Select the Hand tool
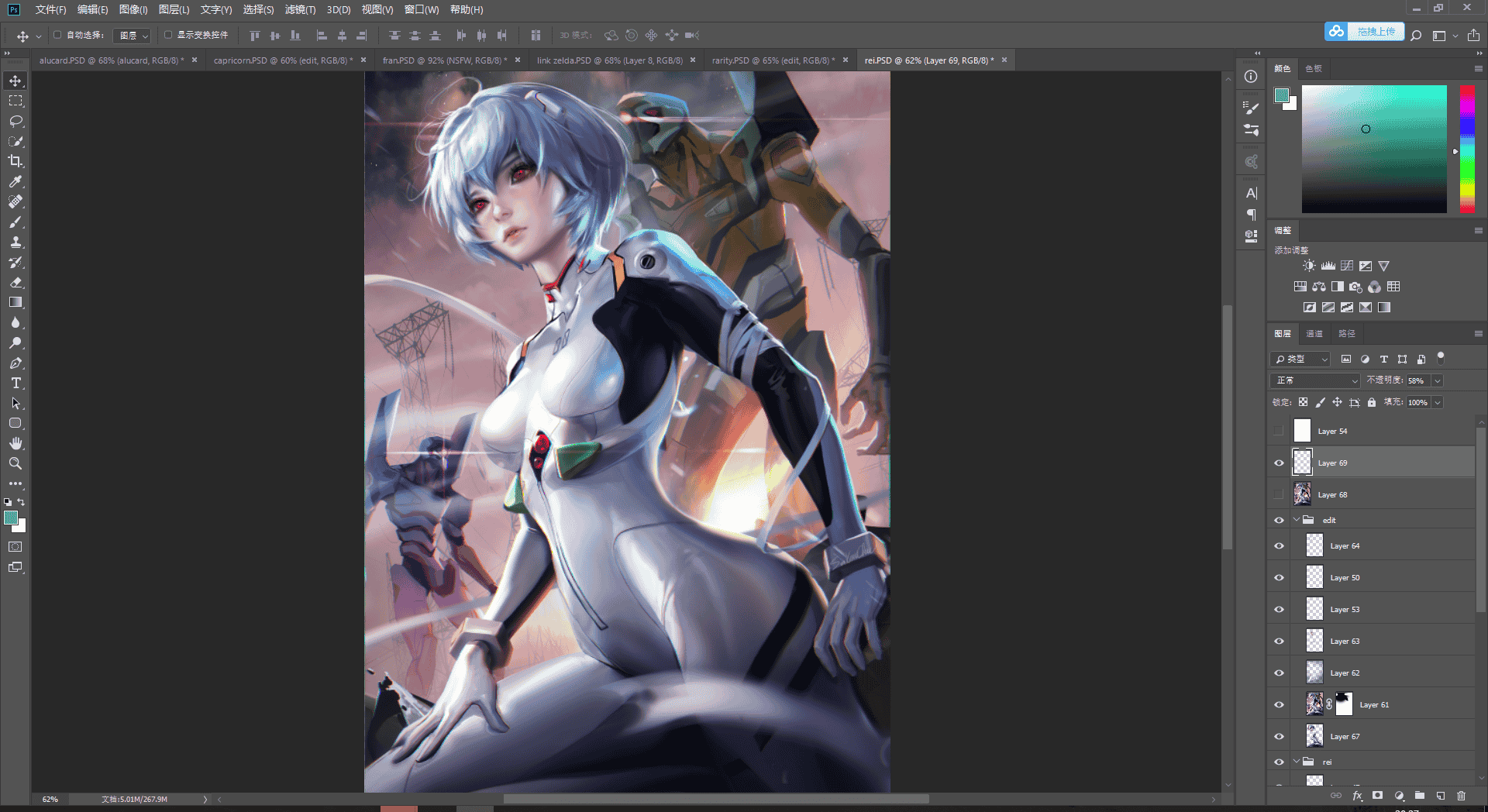This screenshot has width=1488, height=812. click(15, 443)
